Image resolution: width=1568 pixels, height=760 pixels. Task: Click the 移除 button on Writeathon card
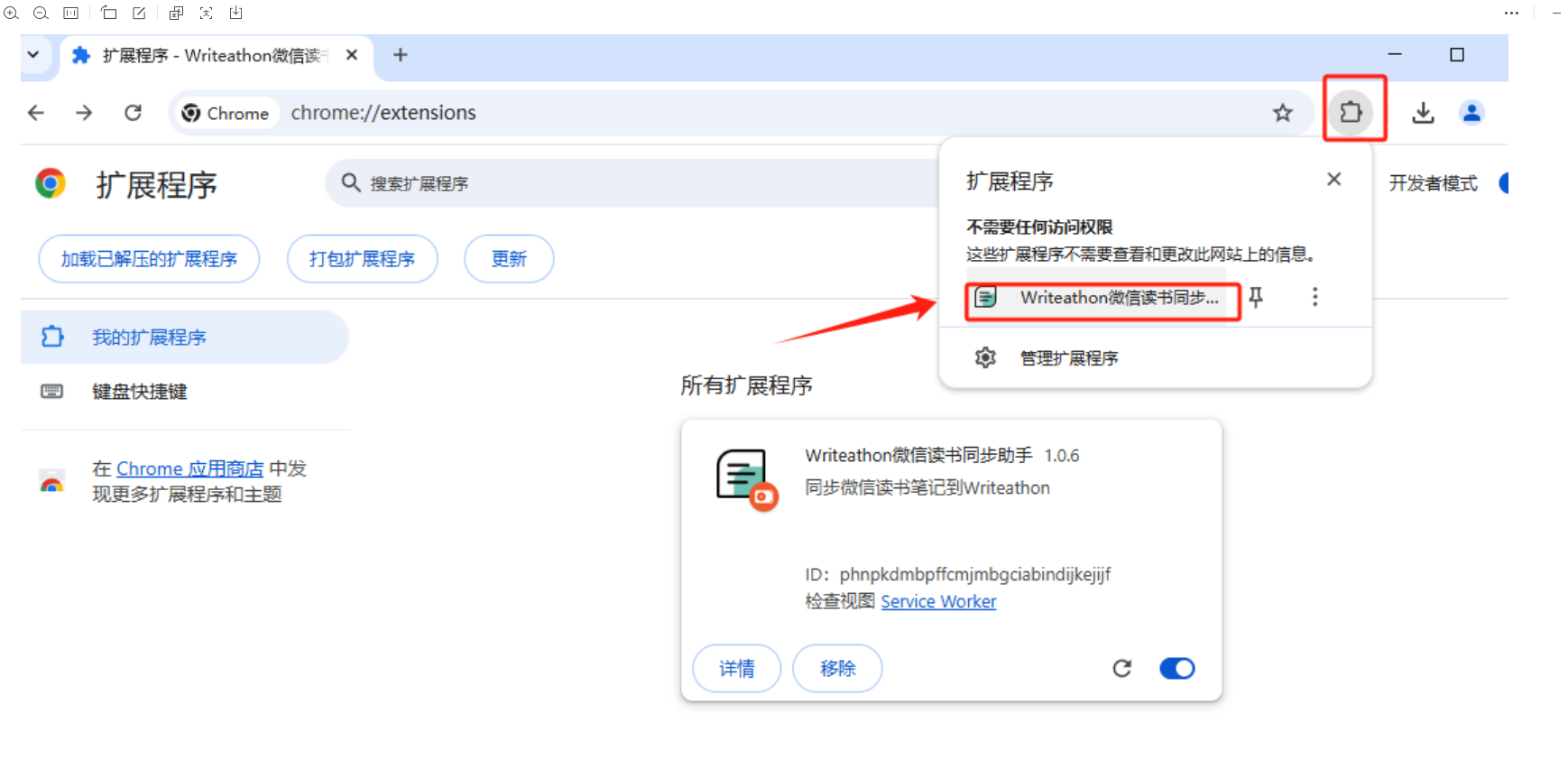(x=837, y=668)
